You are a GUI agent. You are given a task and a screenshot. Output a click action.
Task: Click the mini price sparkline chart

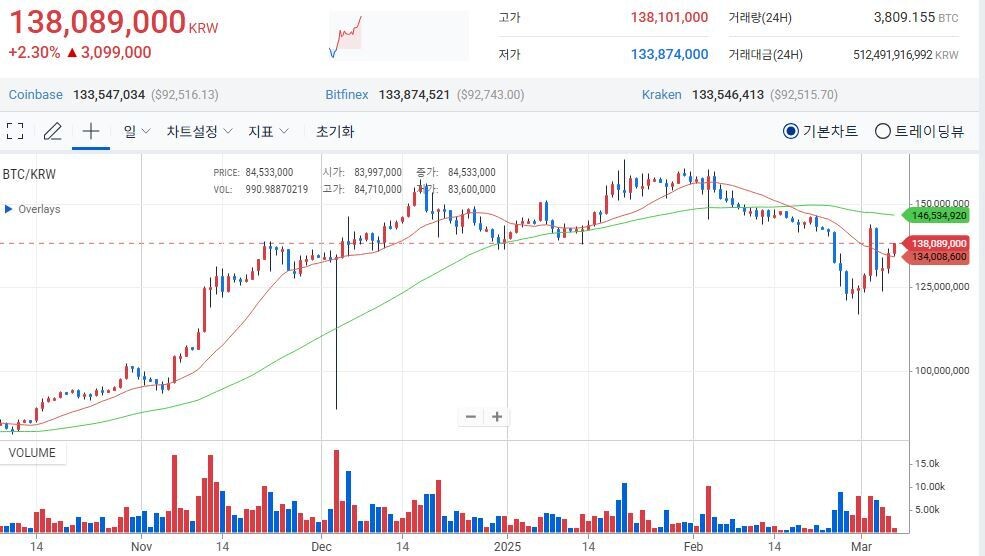(398, 36)
